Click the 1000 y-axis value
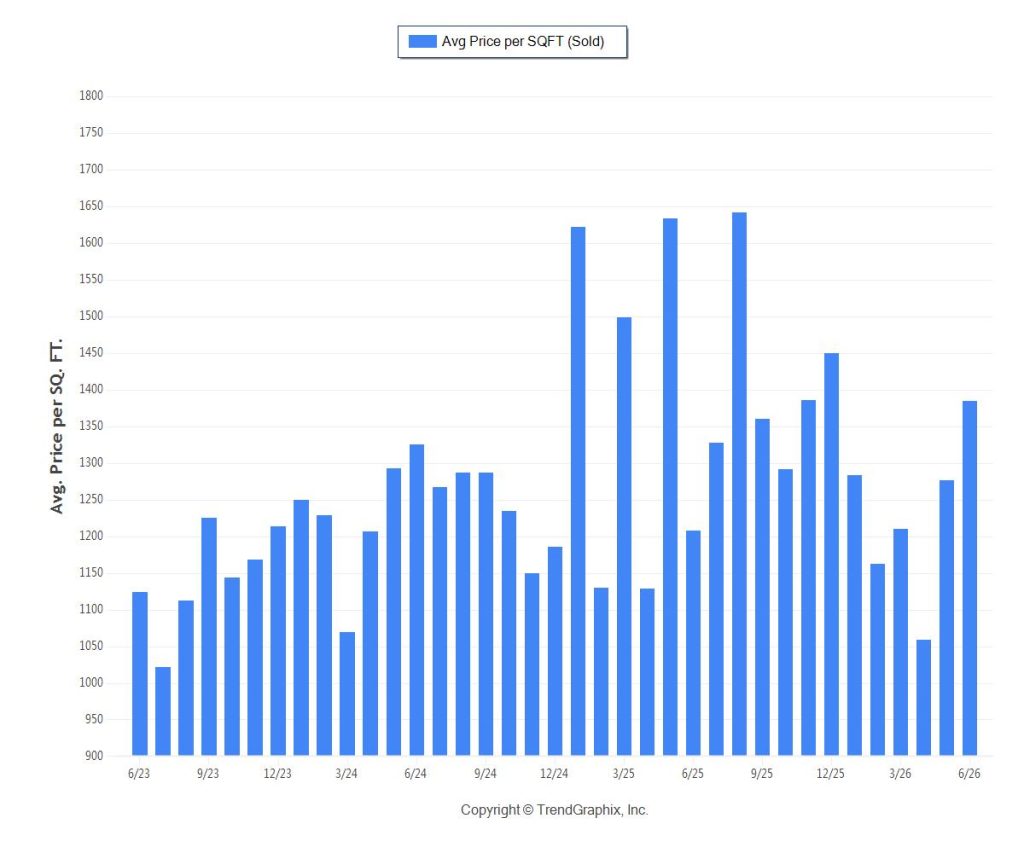The width and height of the screenshot is (1024, 853). pyautogui.click(x=91, y=683)
